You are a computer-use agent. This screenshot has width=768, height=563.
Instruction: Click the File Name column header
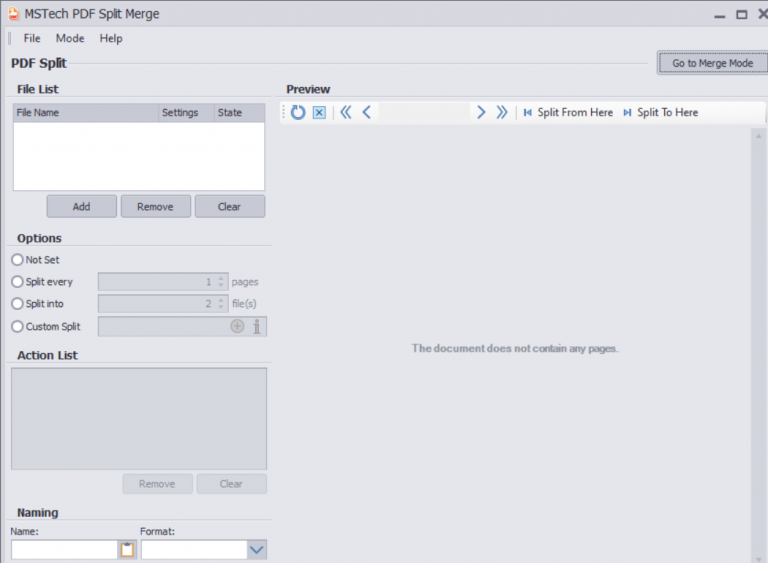pyautogui.click(x=86, y=113)
